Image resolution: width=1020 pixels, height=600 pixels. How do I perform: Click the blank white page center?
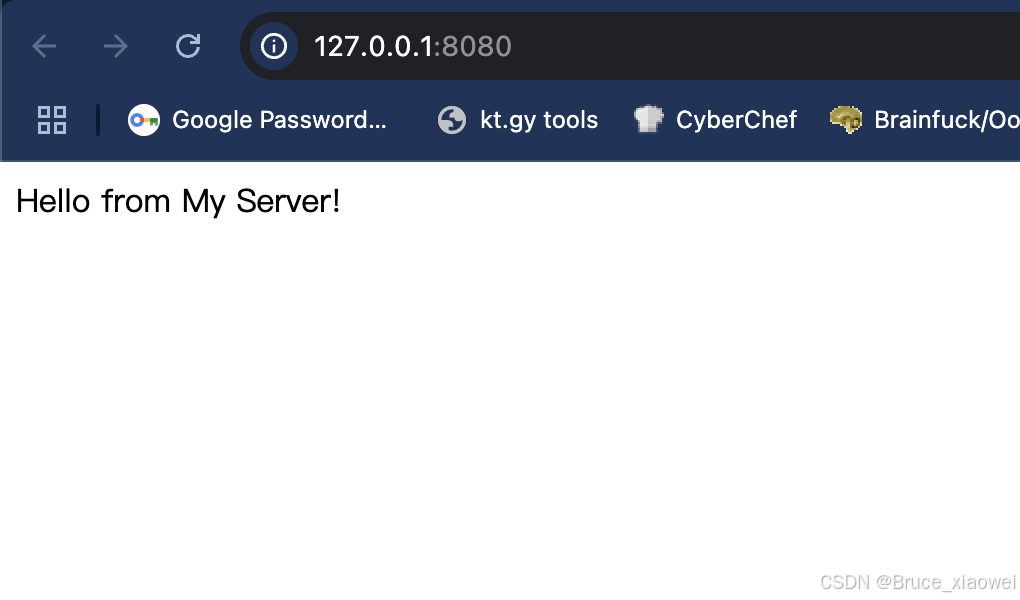510,380
